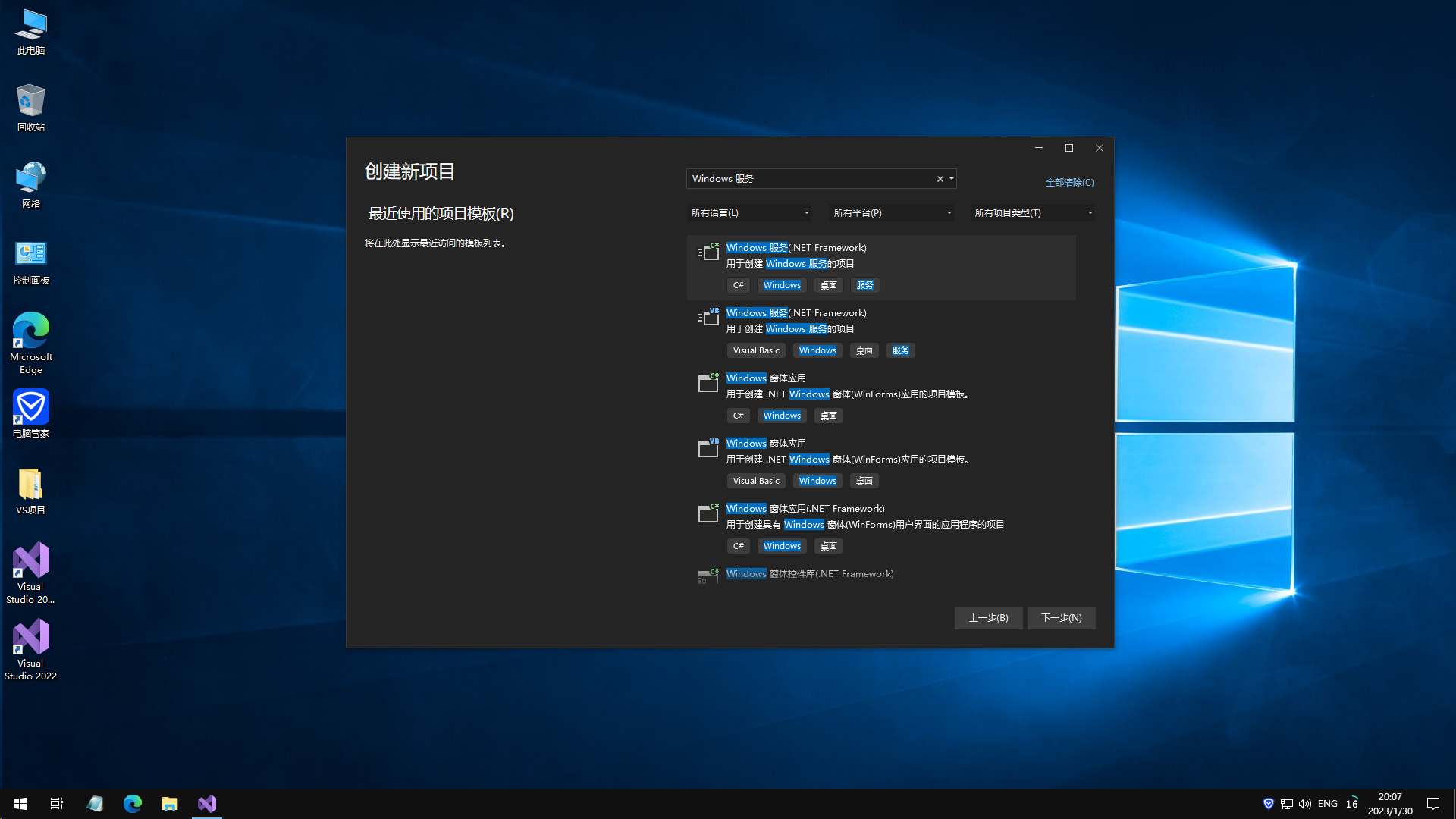Open the 网络 desktop icon
Viewport: 1456px width, 819px height.
point(31,185)
